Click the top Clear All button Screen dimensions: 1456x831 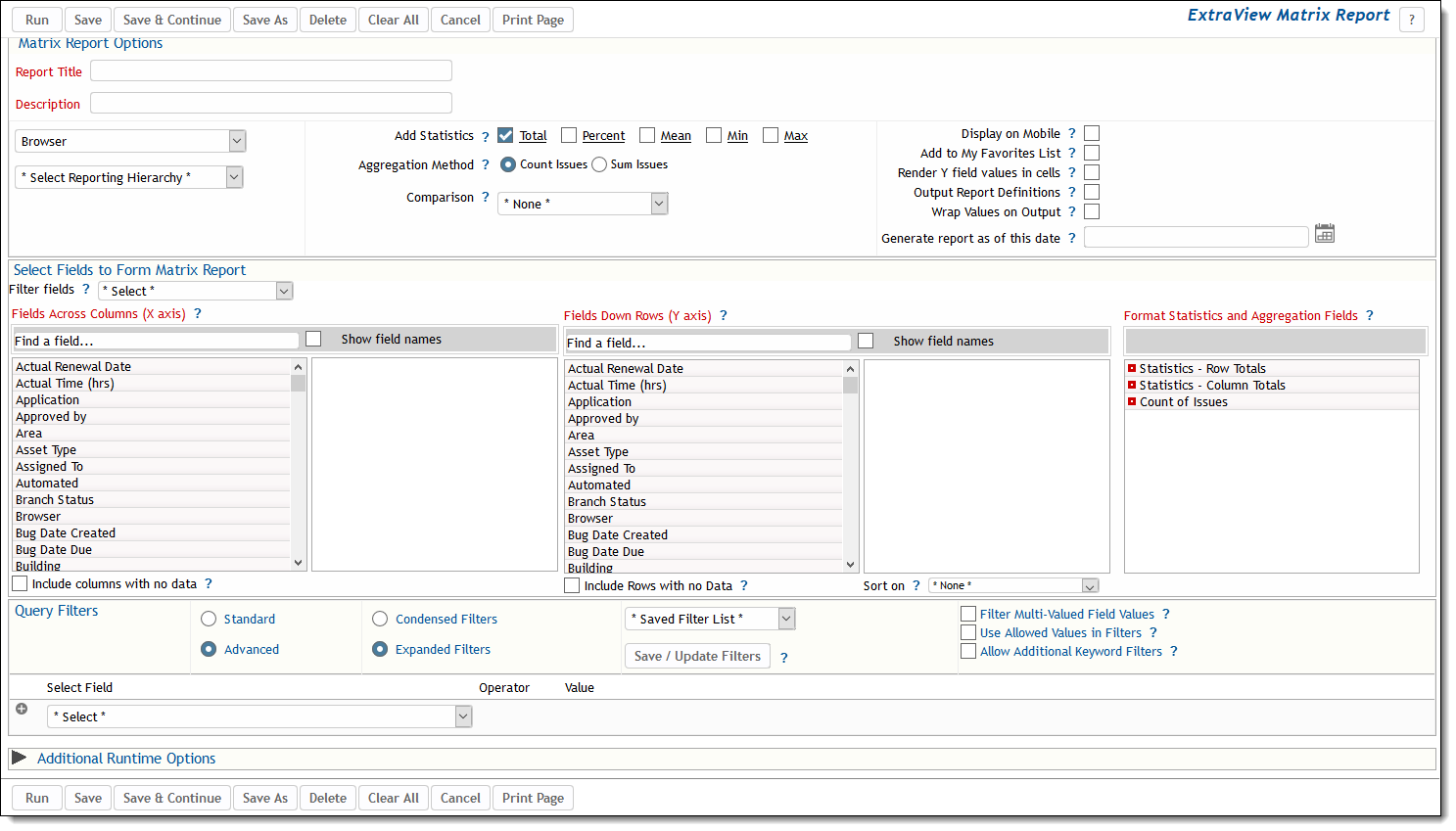(x=394, y=20)
